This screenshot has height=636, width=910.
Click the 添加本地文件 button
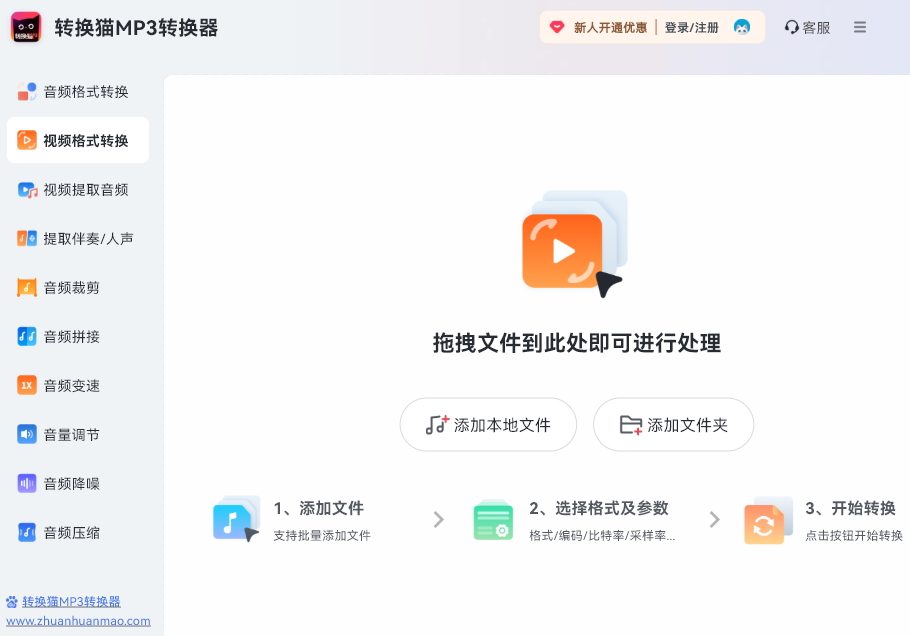[488, 424]
